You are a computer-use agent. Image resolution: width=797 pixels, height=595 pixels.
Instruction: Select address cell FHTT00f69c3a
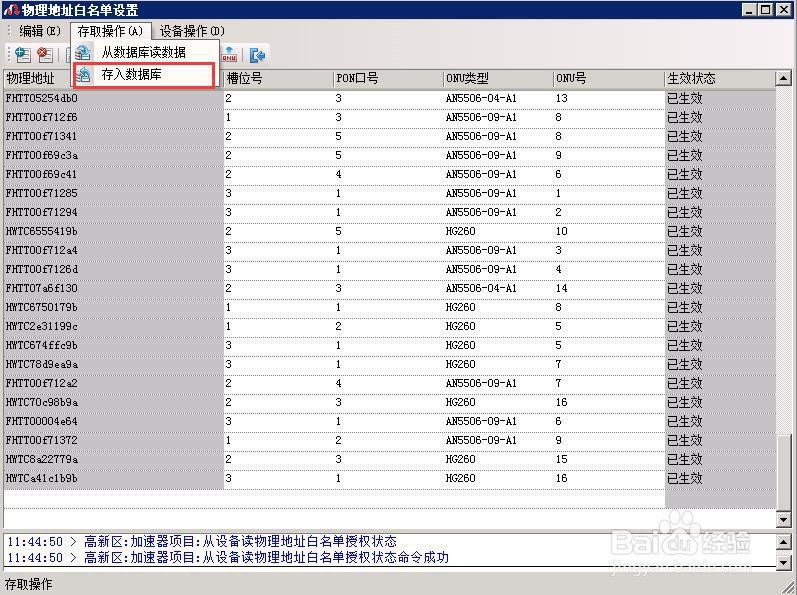point(114,155)
